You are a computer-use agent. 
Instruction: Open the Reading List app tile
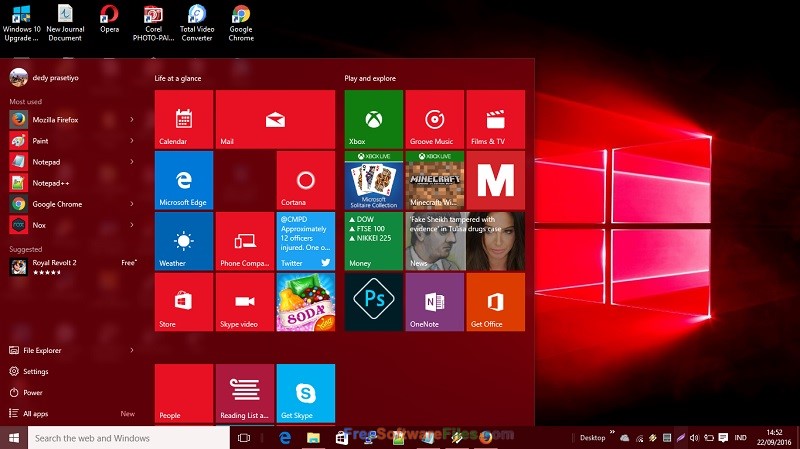245,393
